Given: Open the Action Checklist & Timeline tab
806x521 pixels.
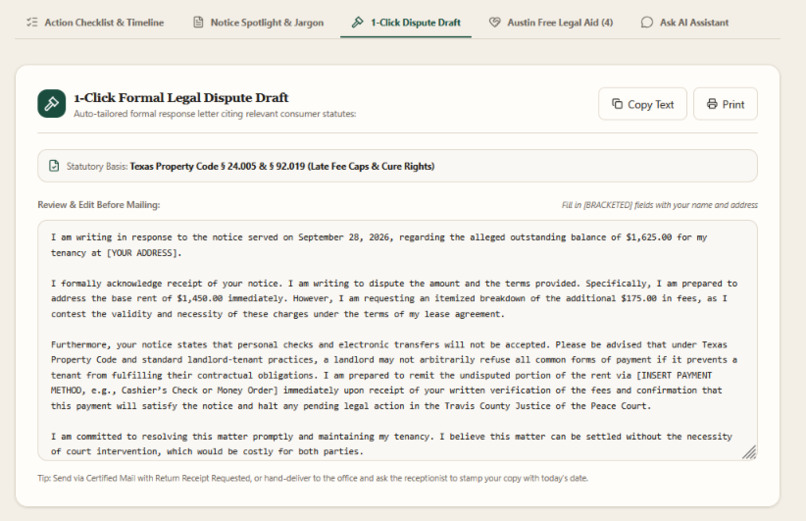Looking at the screenshot, I should [95, 23].
